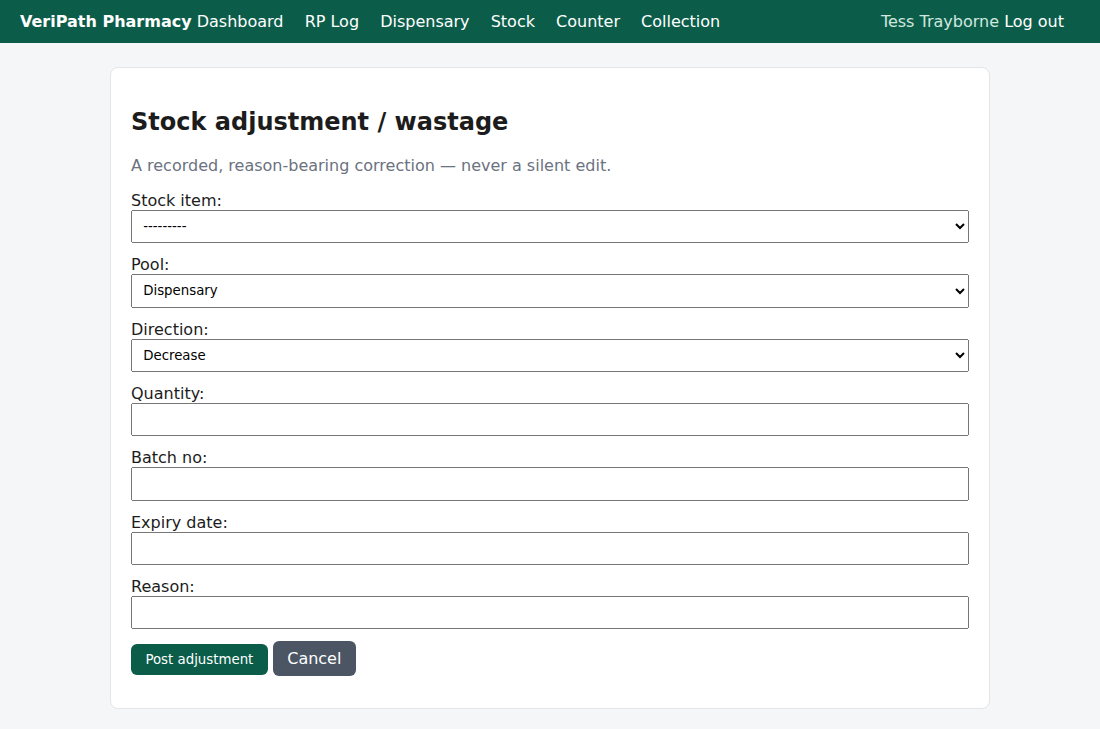Screen dimensions: 1100x729
Task: Click the Log out link
Action: (1034, 22)
